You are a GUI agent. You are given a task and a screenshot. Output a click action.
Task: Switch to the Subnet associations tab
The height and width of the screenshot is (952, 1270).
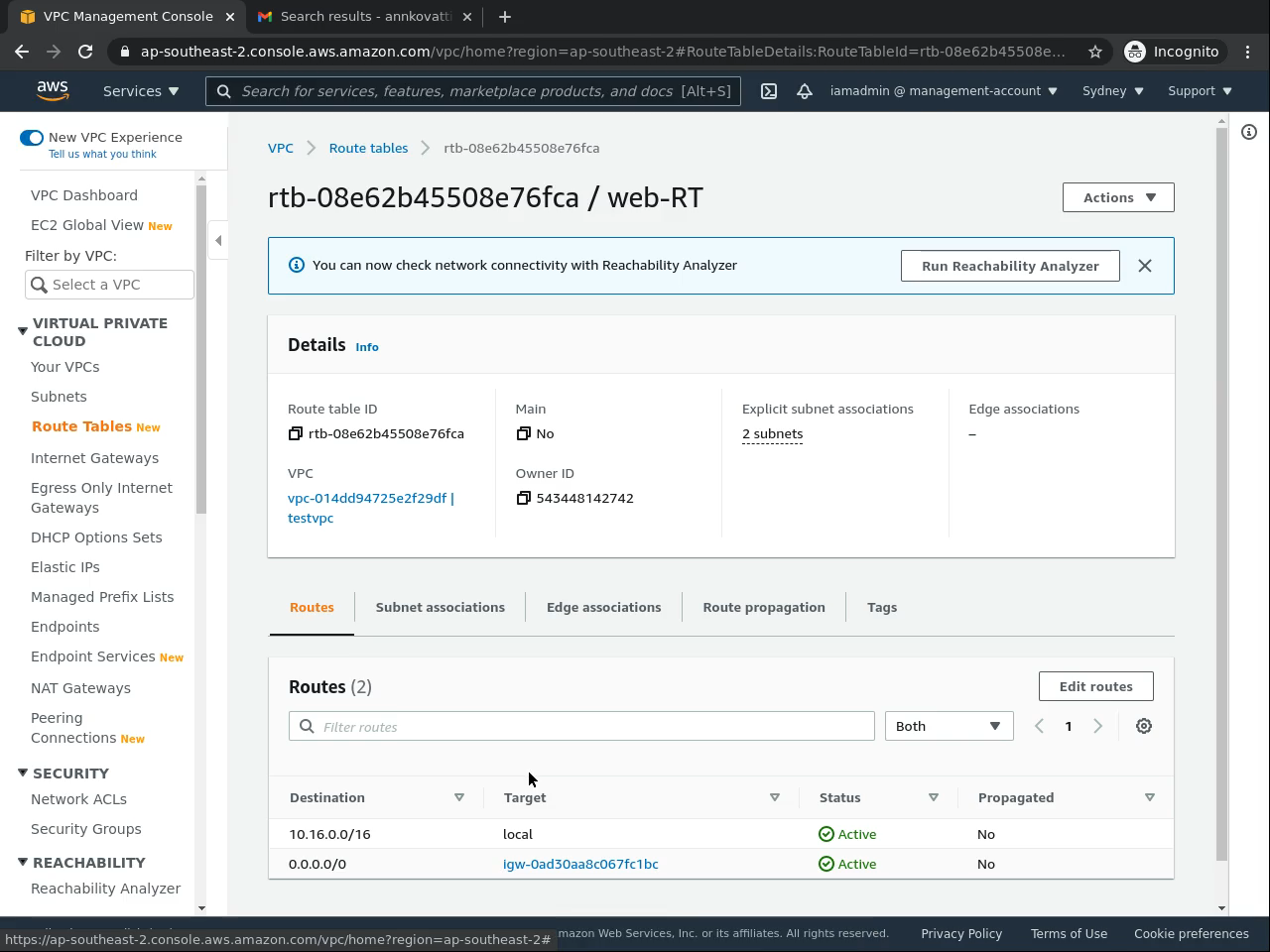point(440,607)
